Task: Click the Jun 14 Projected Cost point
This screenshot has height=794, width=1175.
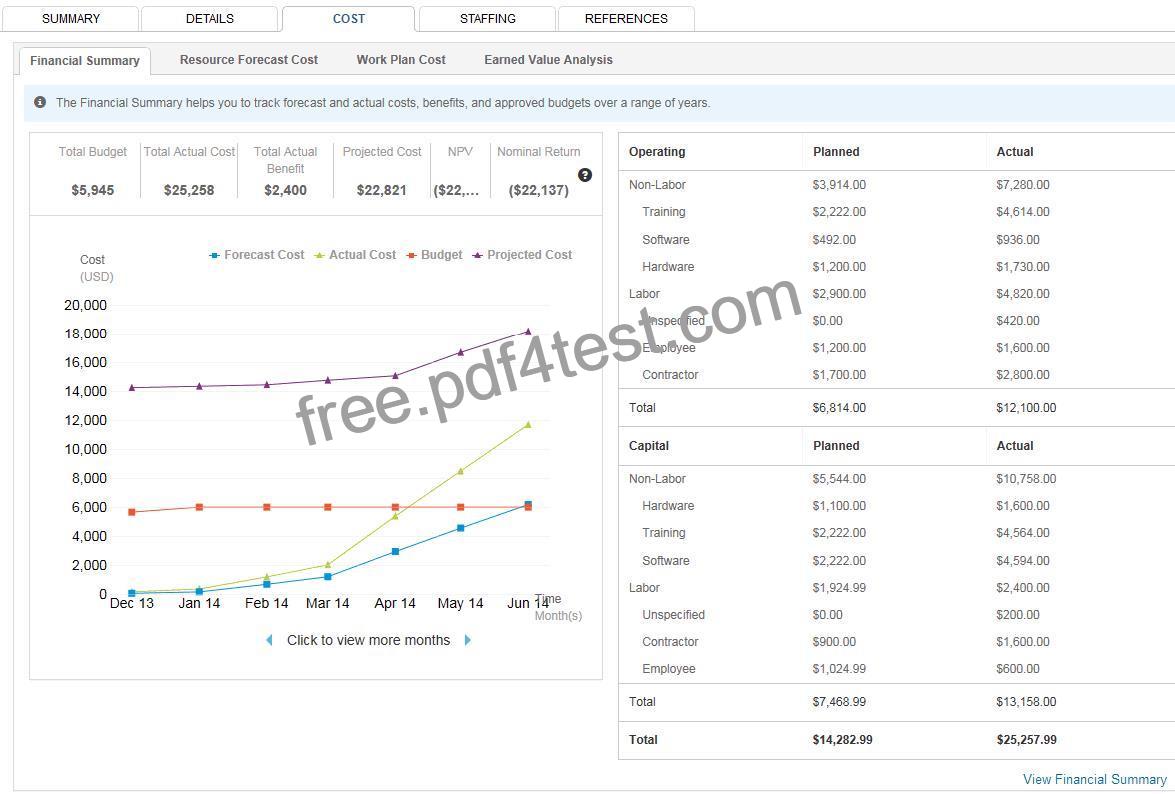Action: [528, 331]
